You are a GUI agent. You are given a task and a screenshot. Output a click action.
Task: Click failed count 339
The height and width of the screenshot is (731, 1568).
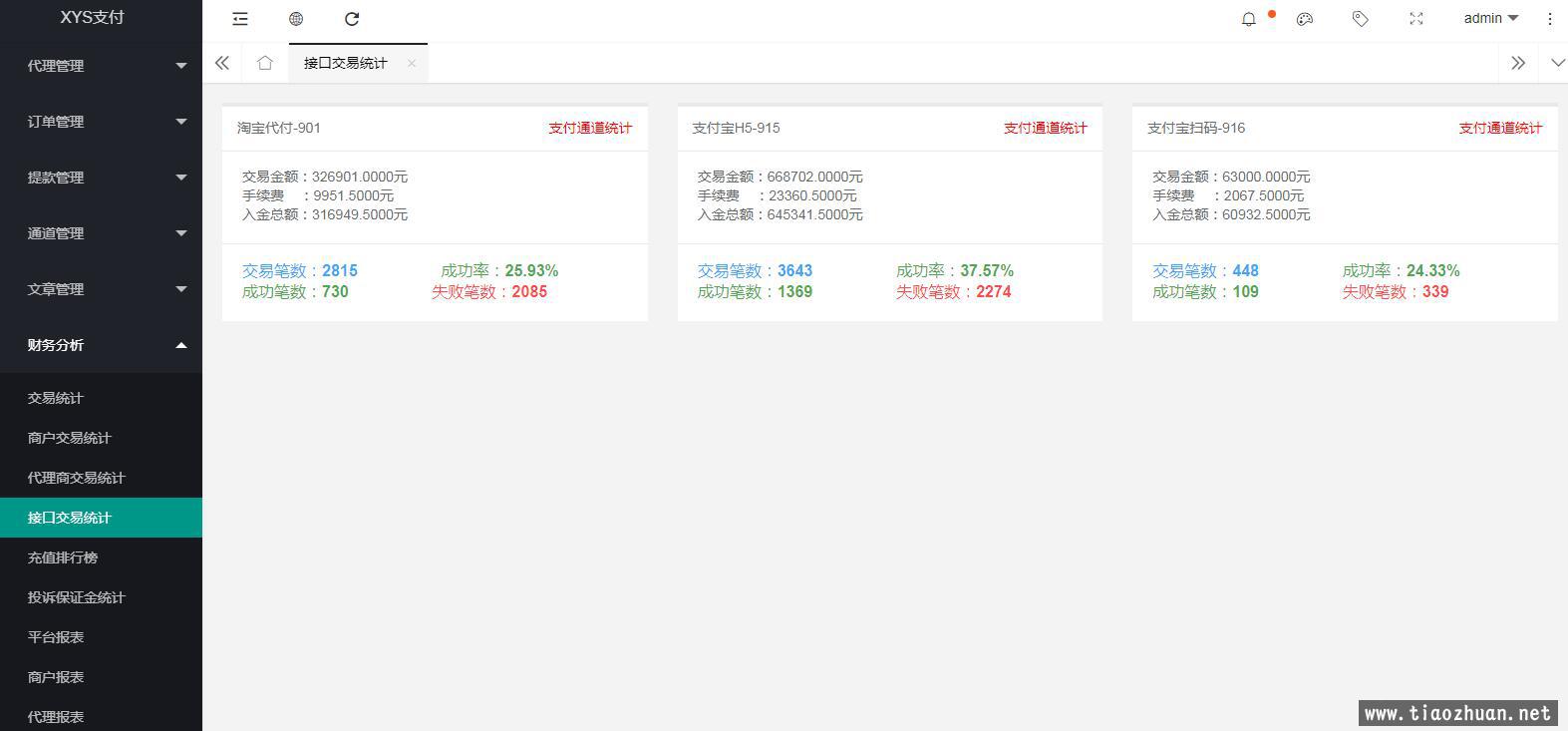1435,291
